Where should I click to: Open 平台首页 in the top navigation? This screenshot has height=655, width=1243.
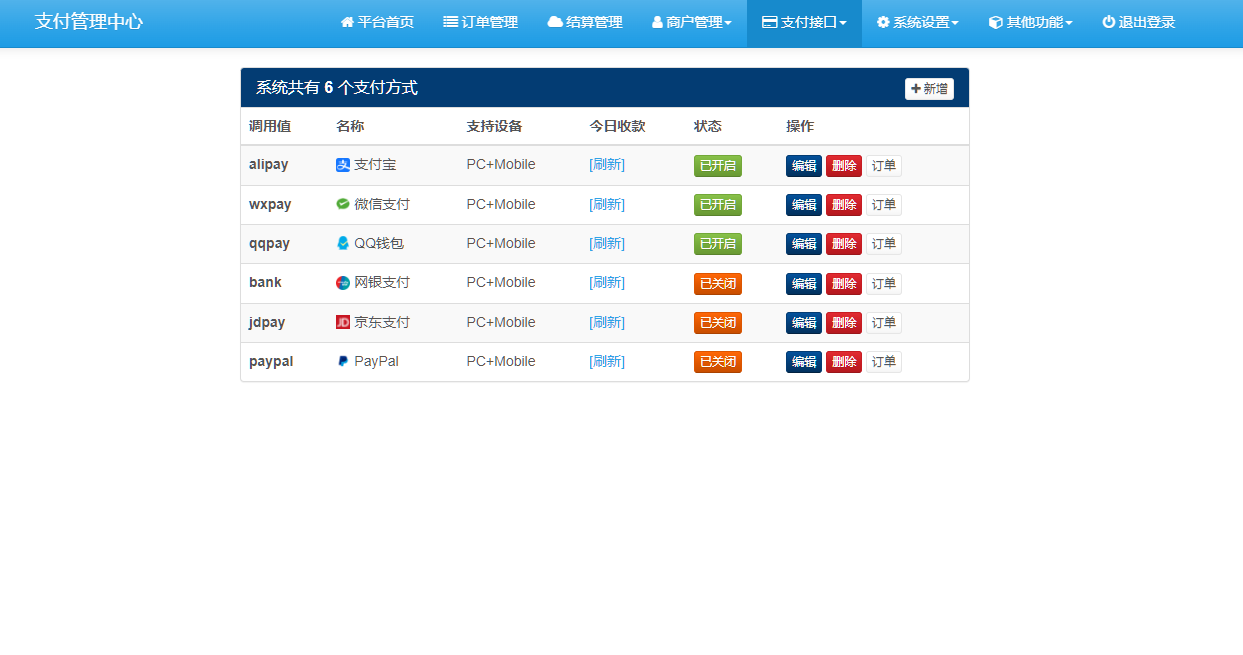click(377, 22)
